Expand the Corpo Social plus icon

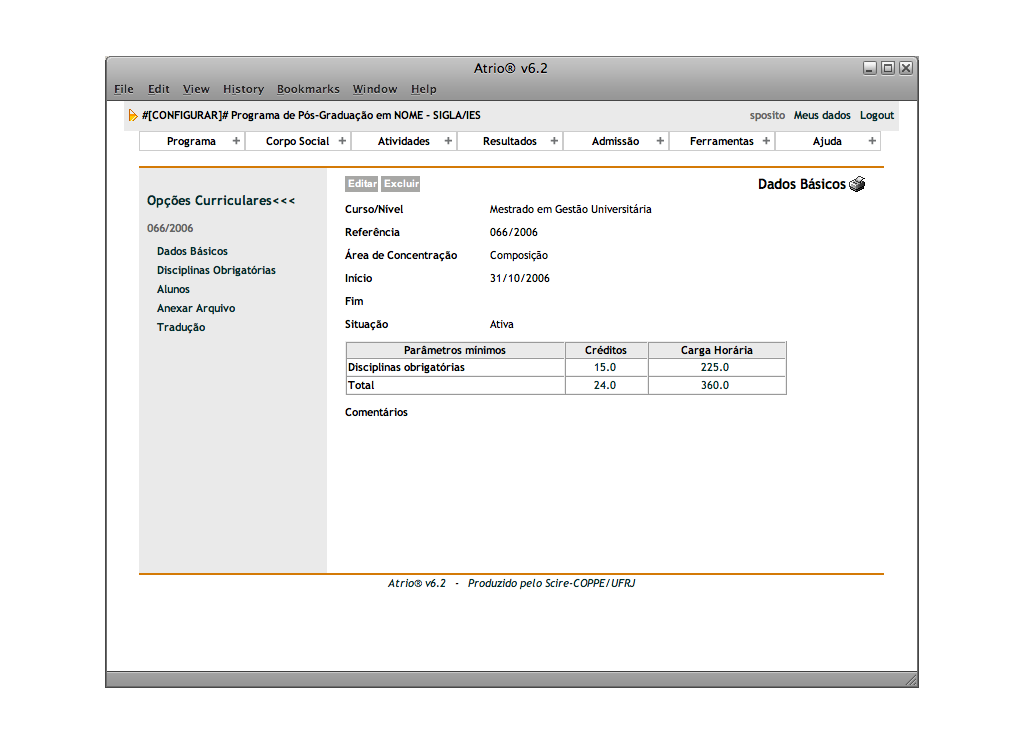pyautogui.click(x=342, y=141)
